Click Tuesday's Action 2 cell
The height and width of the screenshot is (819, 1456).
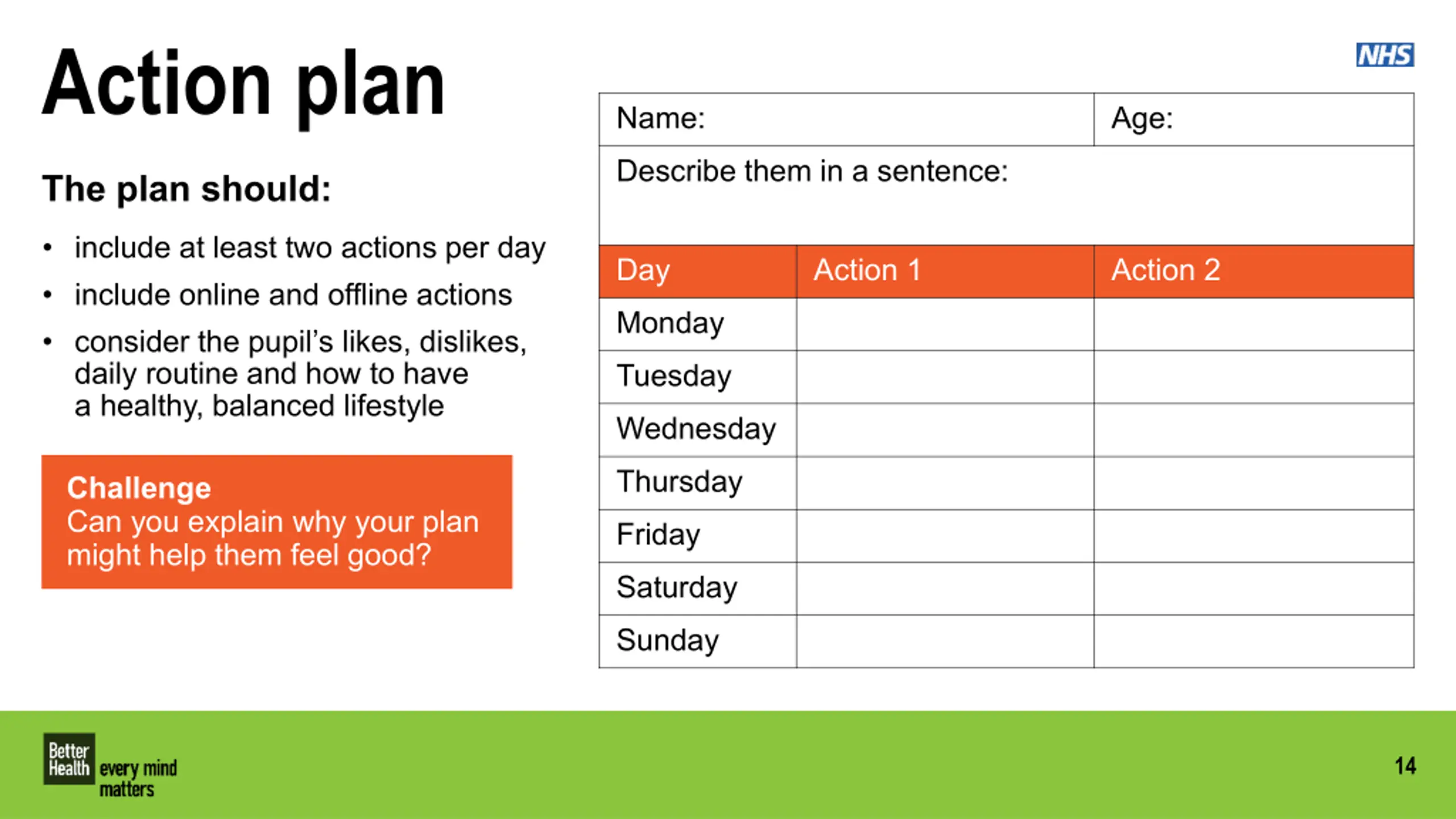point(1254,377)
